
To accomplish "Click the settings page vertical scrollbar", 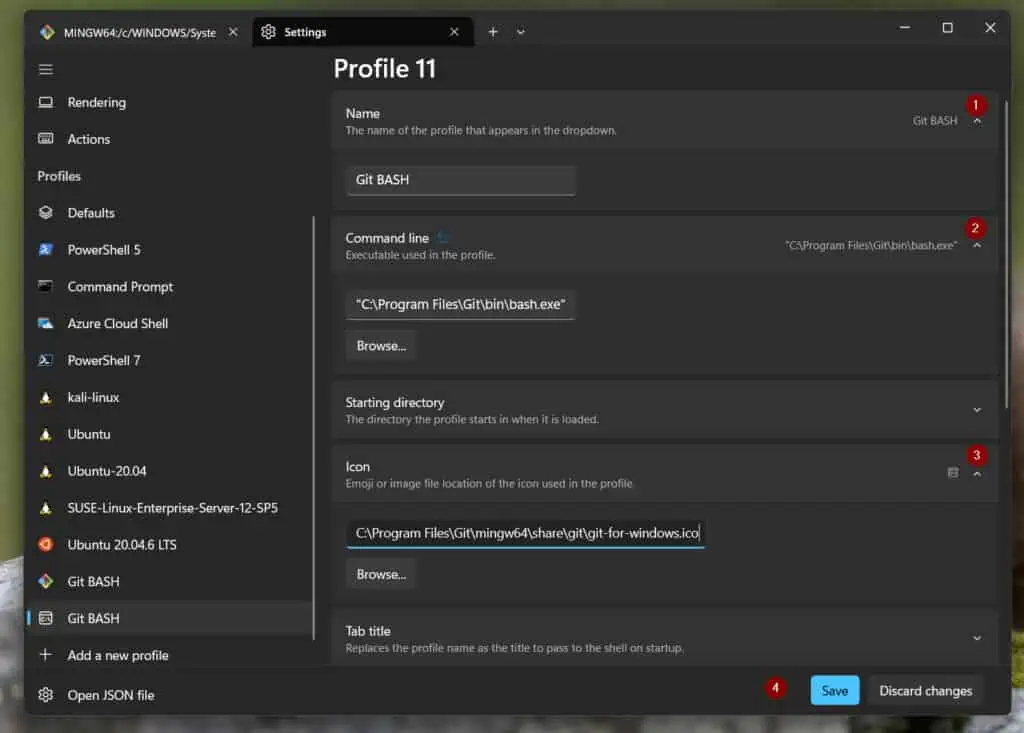I will pyautogui.click(x=1006, y=255).
